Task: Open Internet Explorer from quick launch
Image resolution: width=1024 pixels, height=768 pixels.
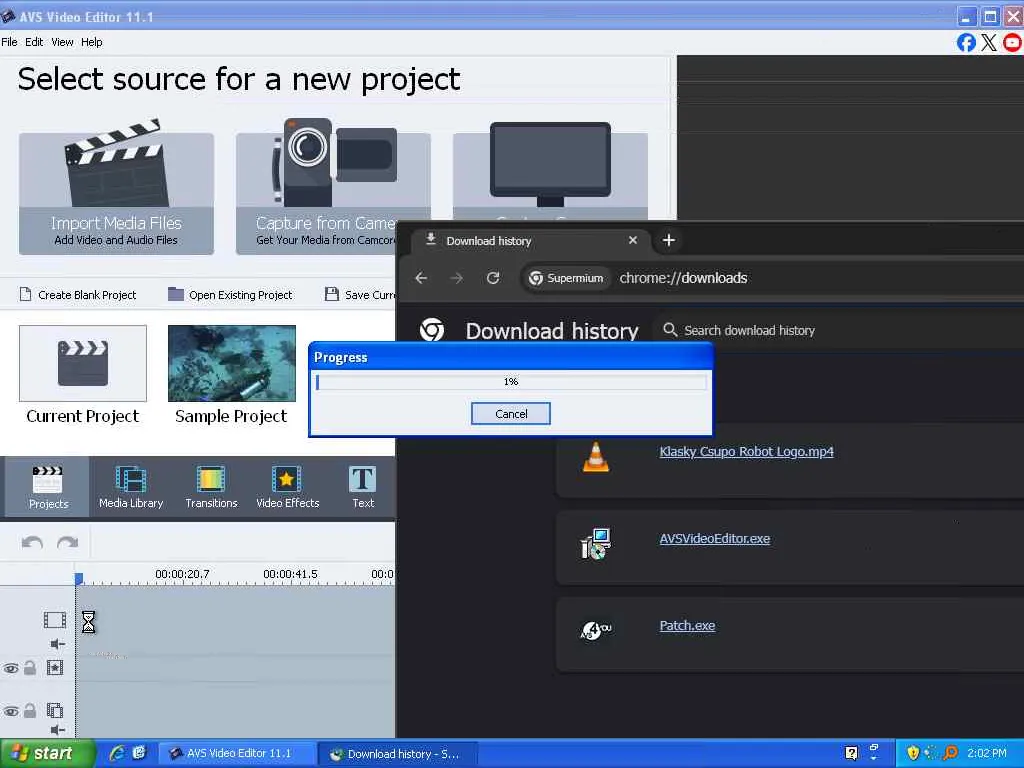Action: pos(118,753)
